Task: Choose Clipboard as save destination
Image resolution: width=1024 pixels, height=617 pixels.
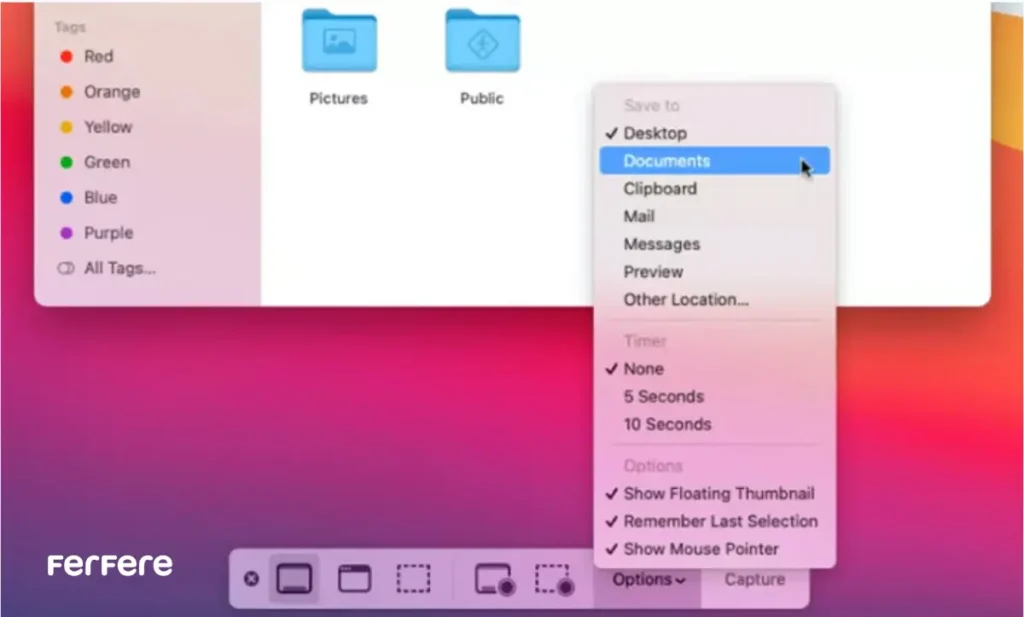Action: tap(660, 188)
